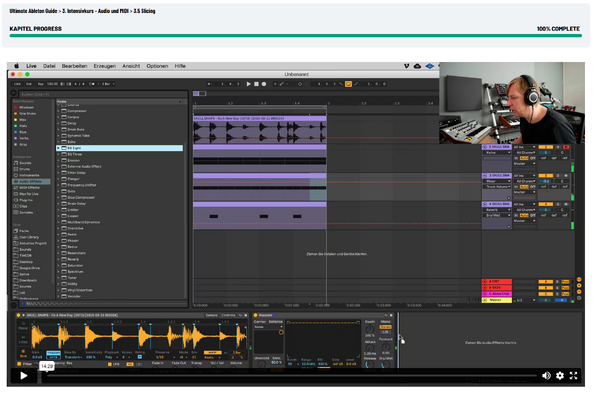
Task: Open the Ansicht menu
Action: (131, 66)
